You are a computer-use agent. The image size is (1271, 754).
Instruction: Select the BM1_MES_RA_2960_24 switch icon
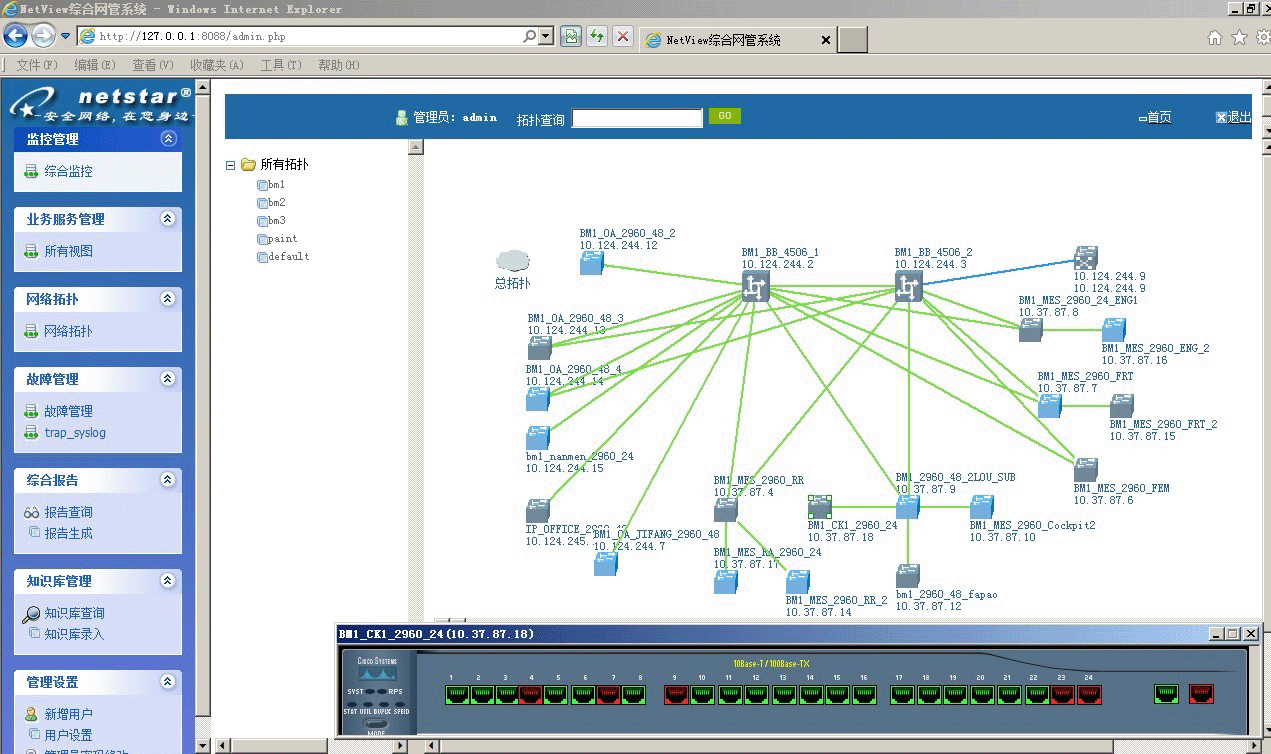(726, 582)
